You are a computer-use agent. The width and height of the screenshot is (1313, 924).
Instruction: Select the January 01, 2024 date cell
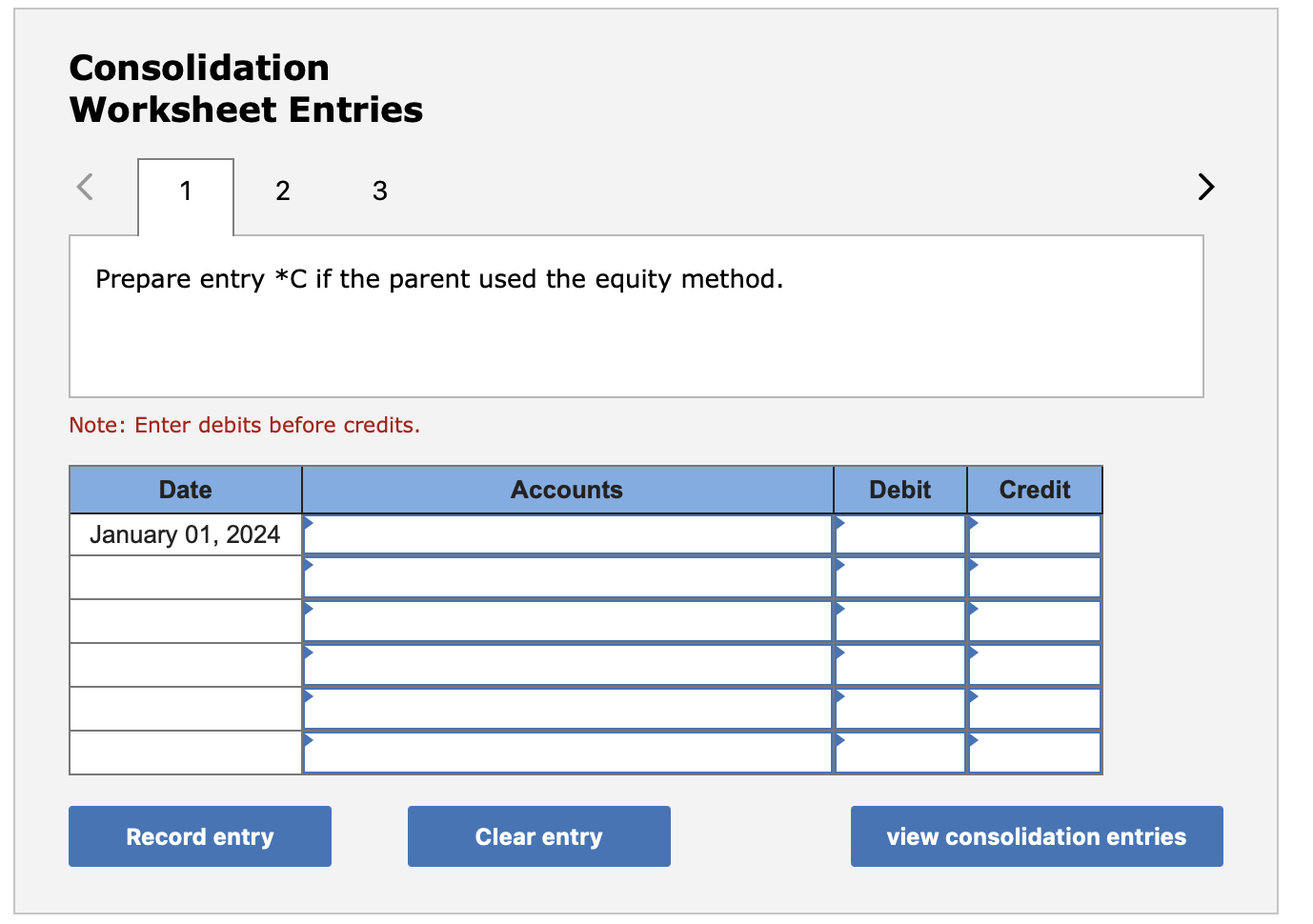[x=185, y=534]
